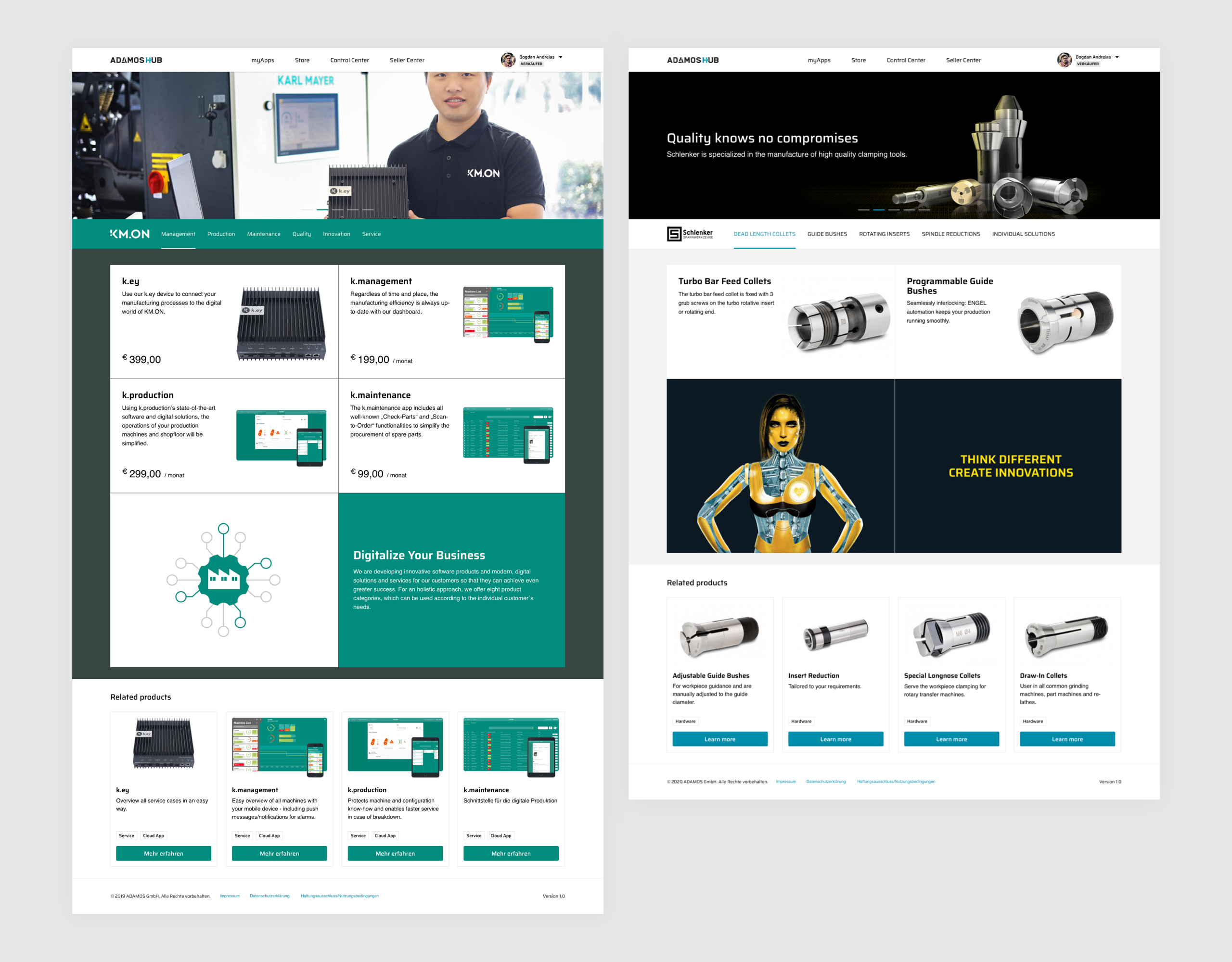Screen dimensions: 1232x962
Task: Click Hardware tag on Draw-In Collets card
Action: point(1033,721)
